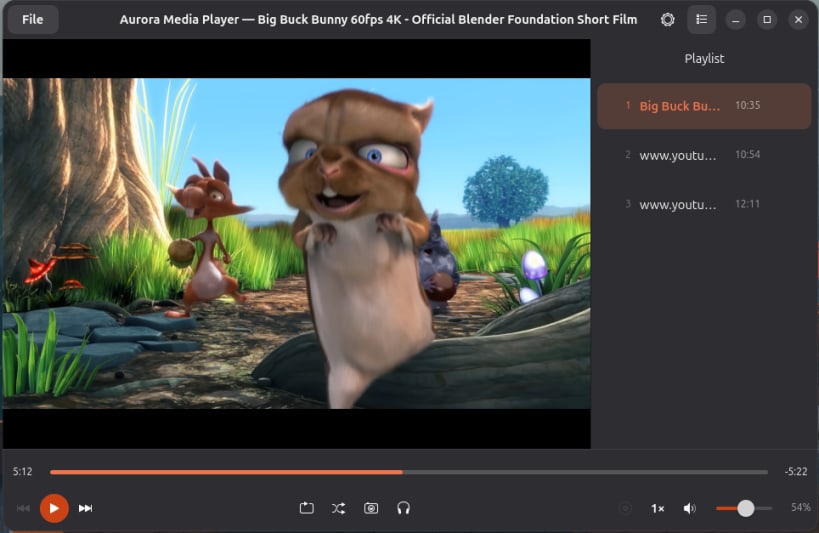Open the headphones audio options
This screenshot has width=819, height=533.
[403, 508]
